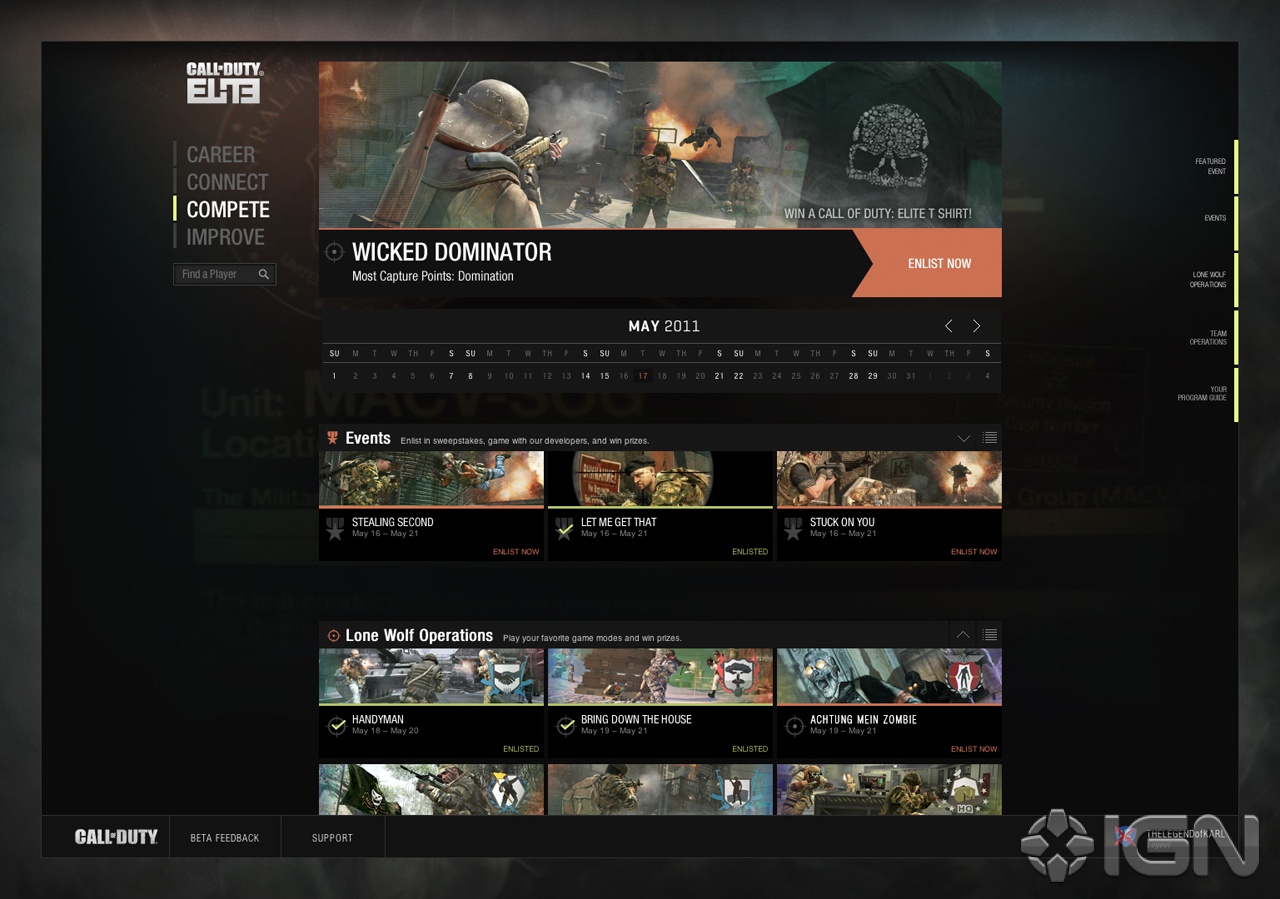
Task: Click the search magnifier in Find a Player
Action: click(x=264, y=274)
